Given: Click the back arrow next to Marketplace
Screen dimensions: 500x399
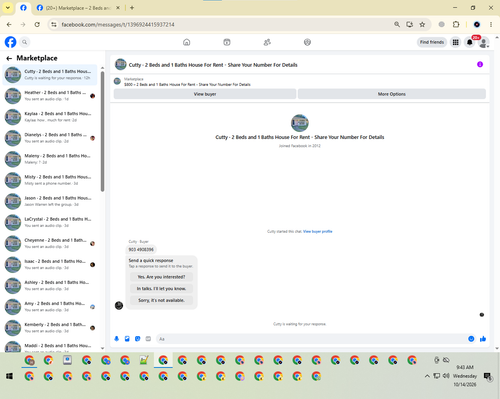Looking at the screenshot, I should pos(9,58).
